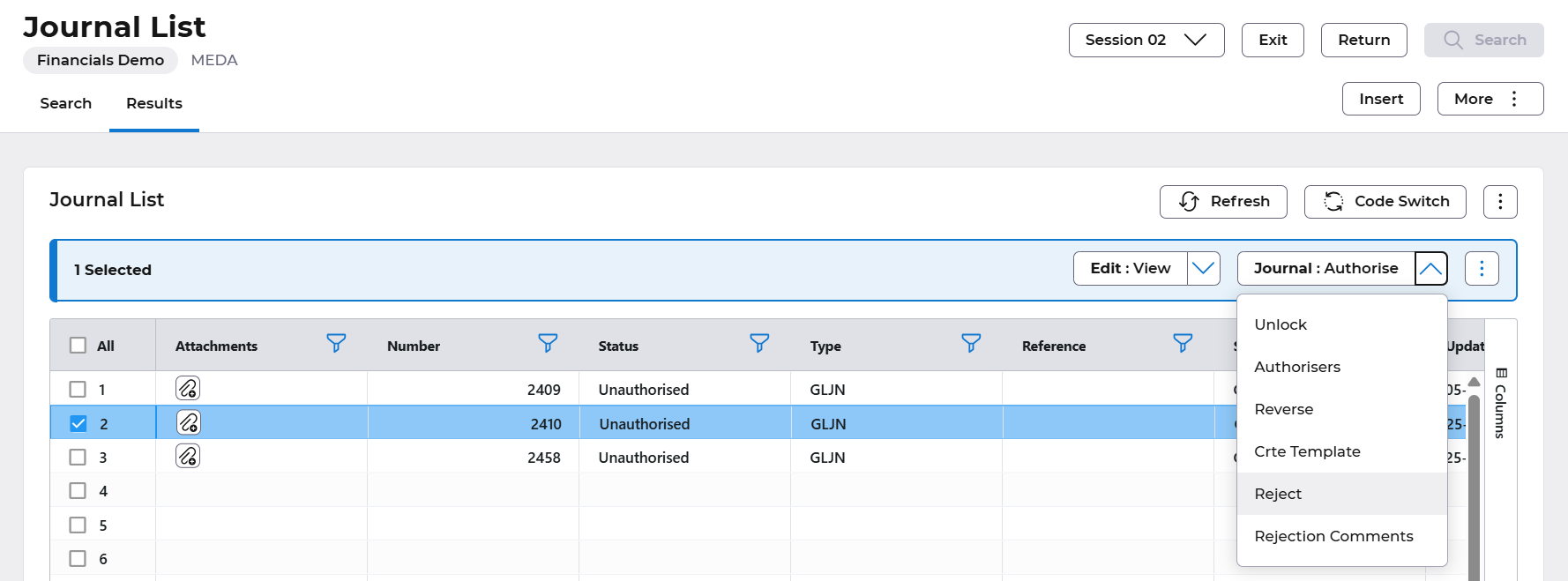Choose Reverse from the journal menu

1341,409
